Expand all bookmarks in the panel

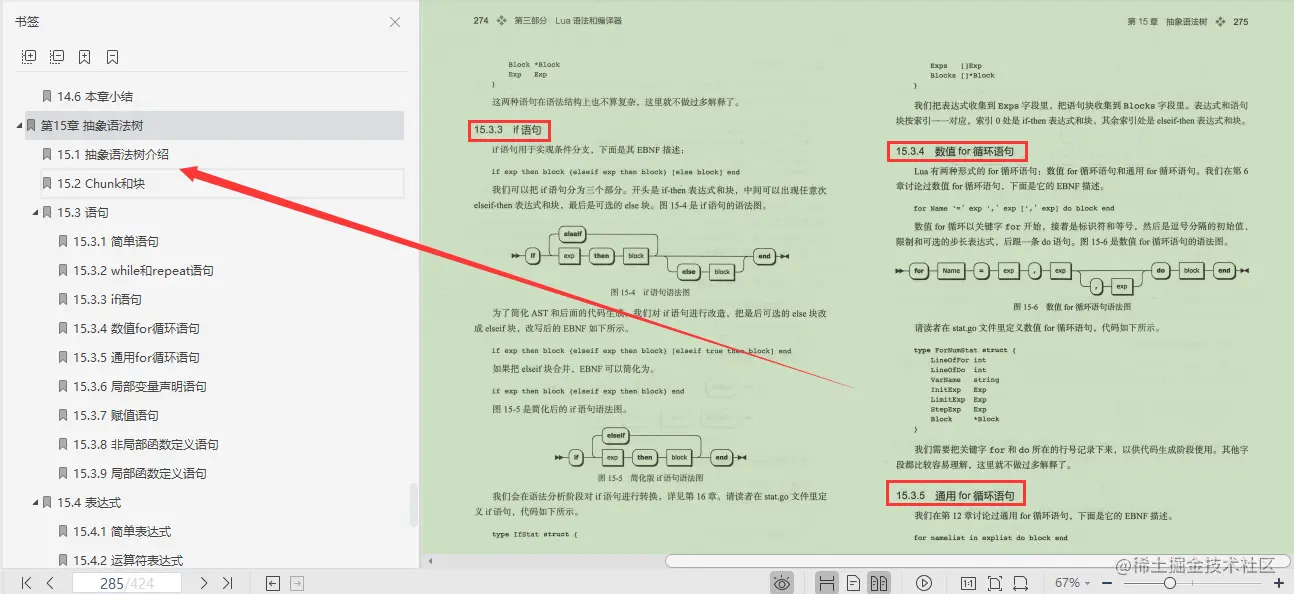point(29,56)
